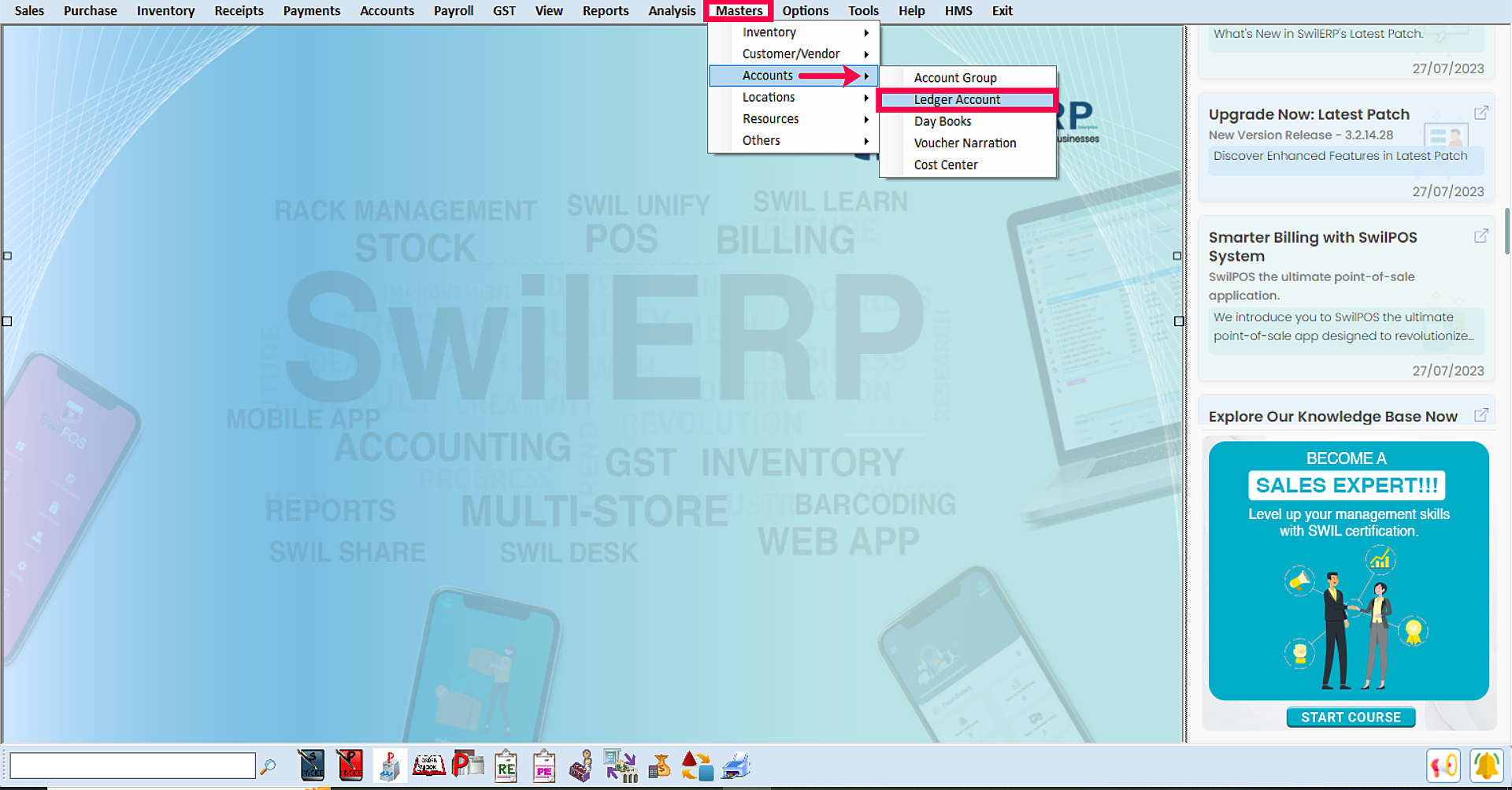The width and height of the screenshot is (1512, 790).
Task: Expand the Locations submenu
Action: click(x=794, y=97)
